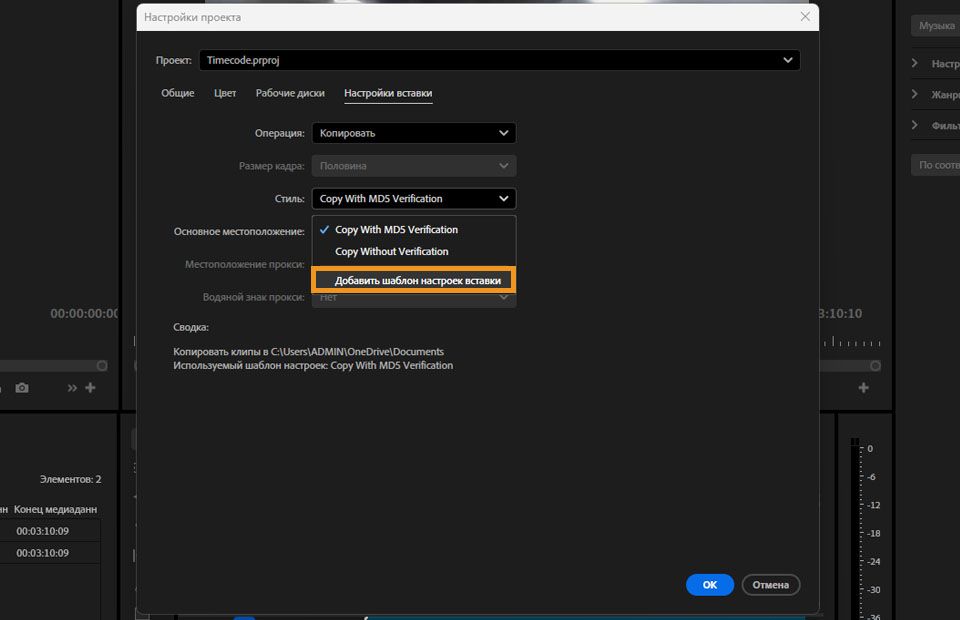Close the Настройки проекта dialog

(805, 17)
